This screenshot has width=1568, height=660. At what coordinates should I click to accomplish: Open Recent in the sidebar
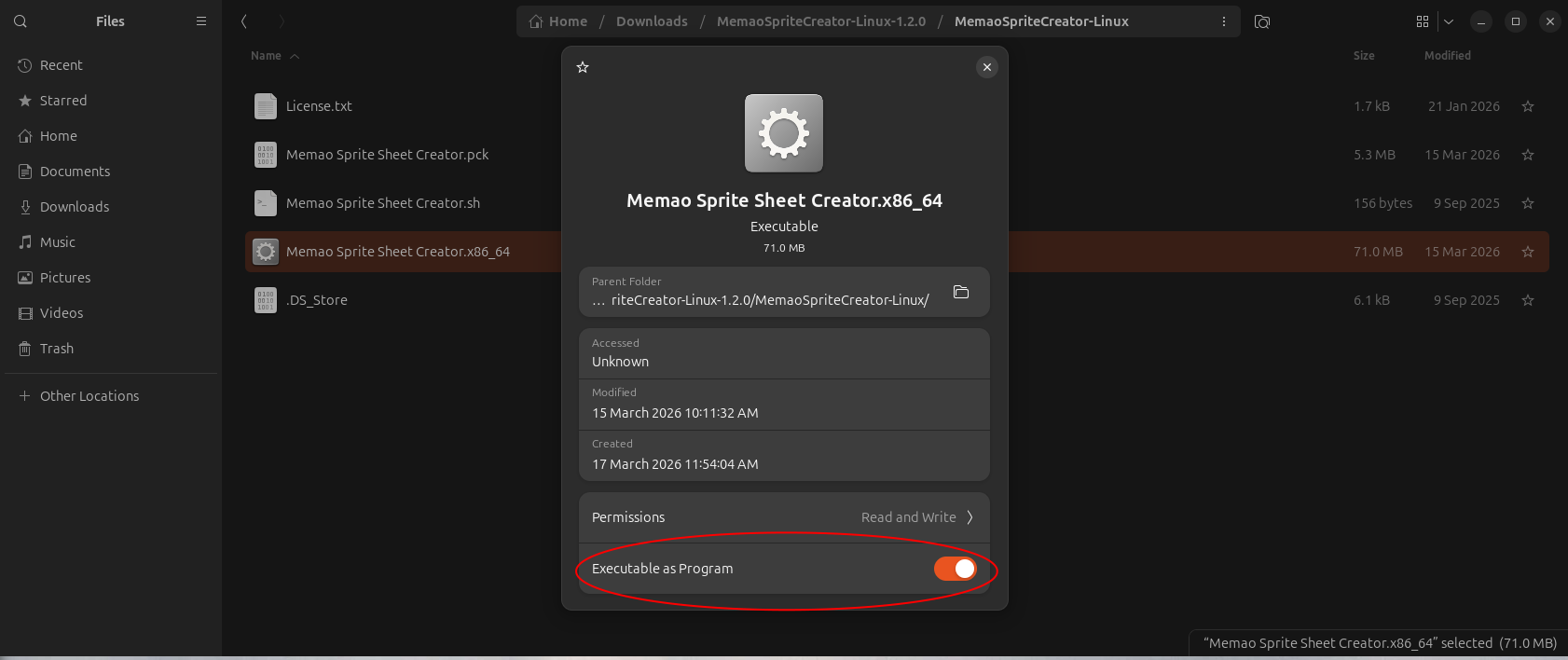coord(62,65)
